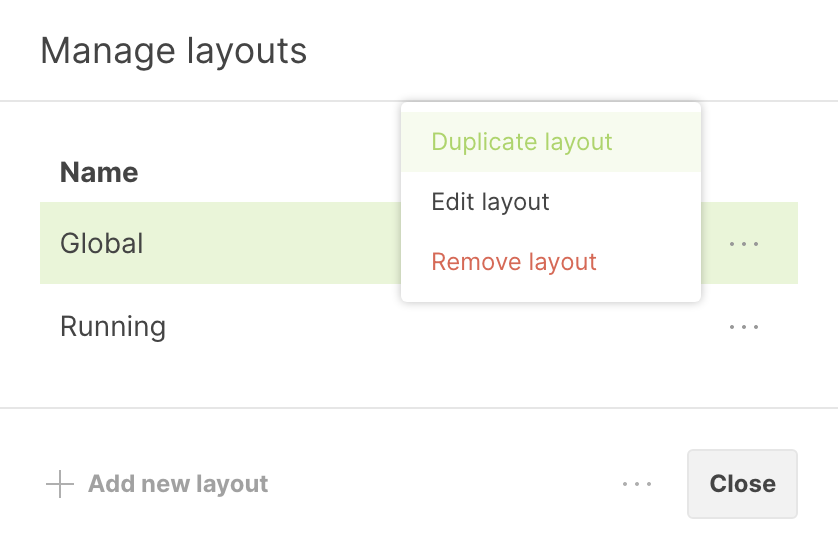Select Edit layout in the context menu
838x559 pixels.
pos(490,202)
